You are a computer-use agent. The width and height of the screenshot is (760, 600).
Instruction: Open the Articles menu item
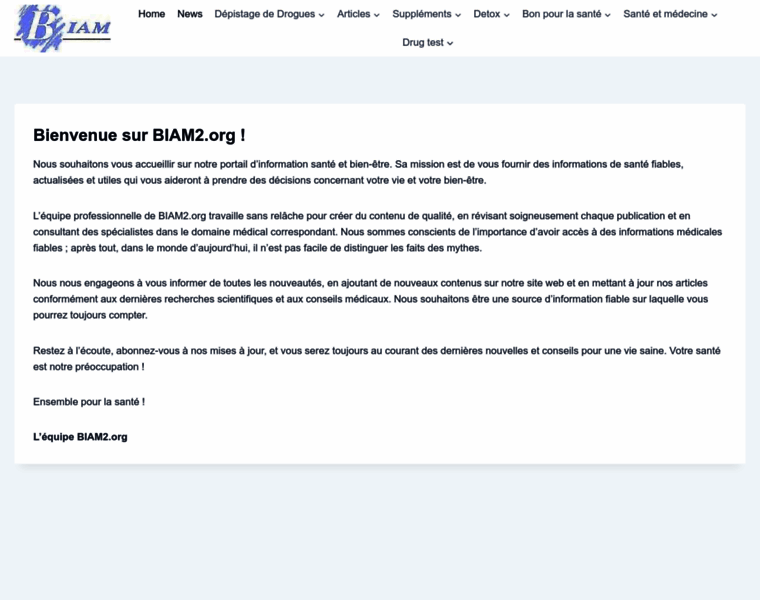pos(353,14)
